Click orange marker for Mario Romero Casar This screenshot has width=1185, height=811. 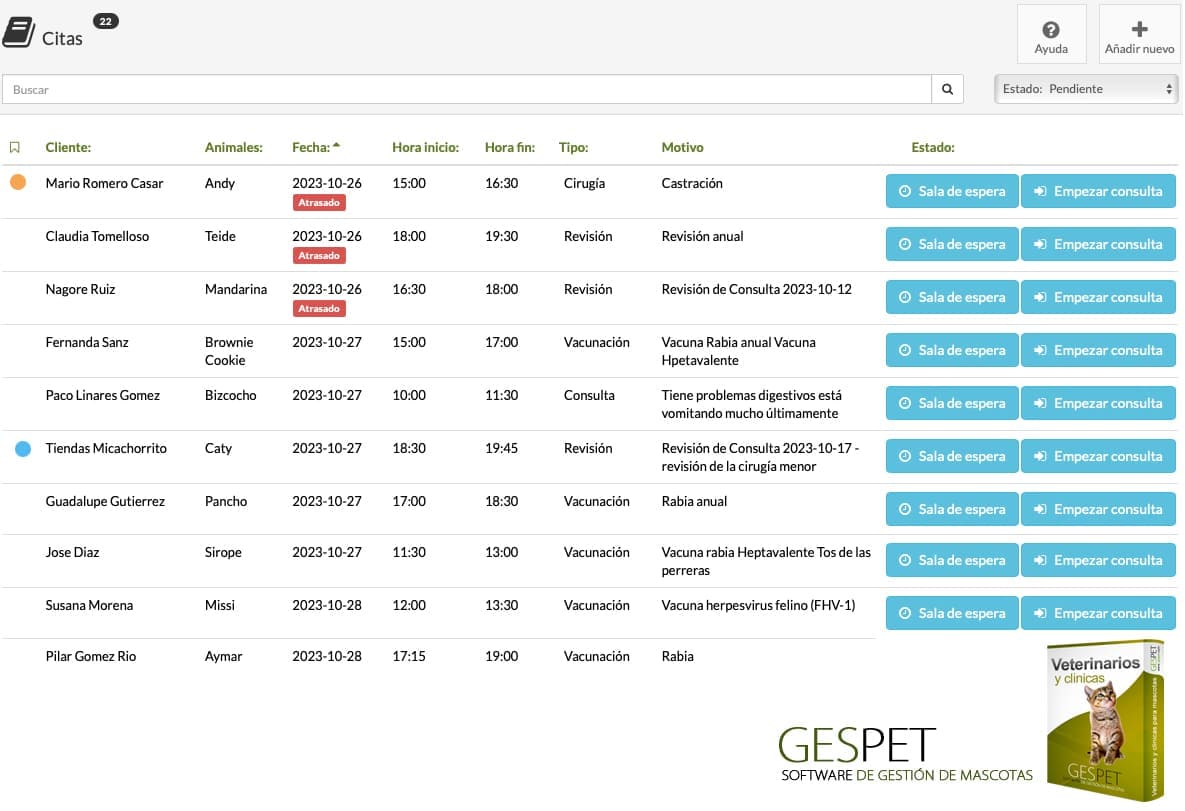[18, 182]
